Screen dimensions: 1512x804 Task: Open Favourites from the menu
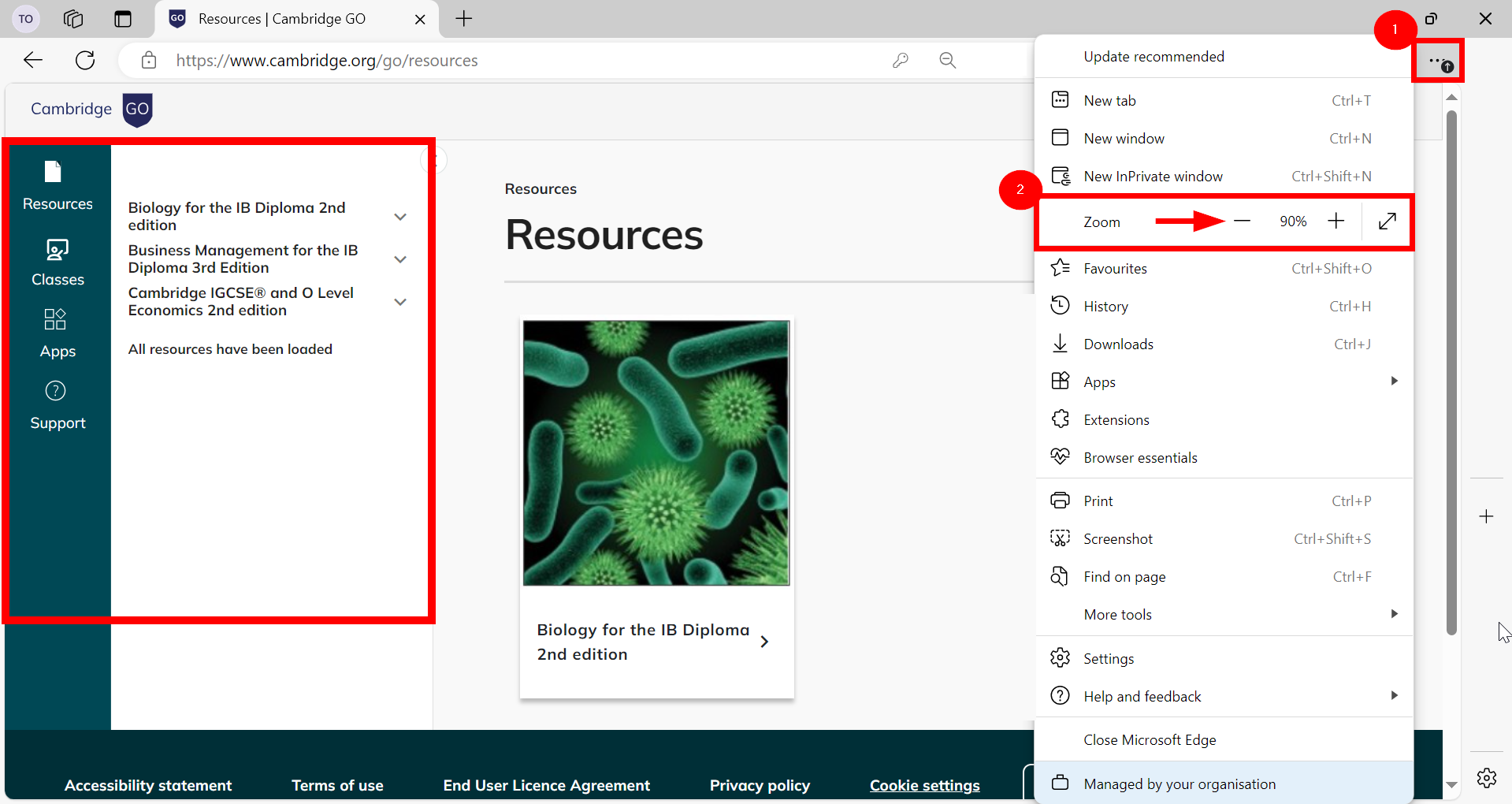pyautogui.click(x=1224, y=268)
